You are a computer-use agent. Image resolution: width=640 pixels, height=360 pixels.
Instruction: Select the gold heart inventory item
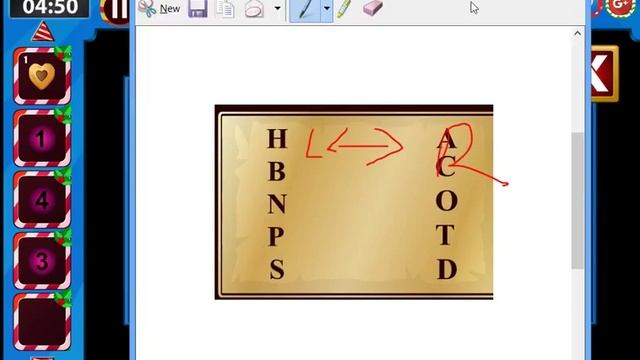pos(42,76)
